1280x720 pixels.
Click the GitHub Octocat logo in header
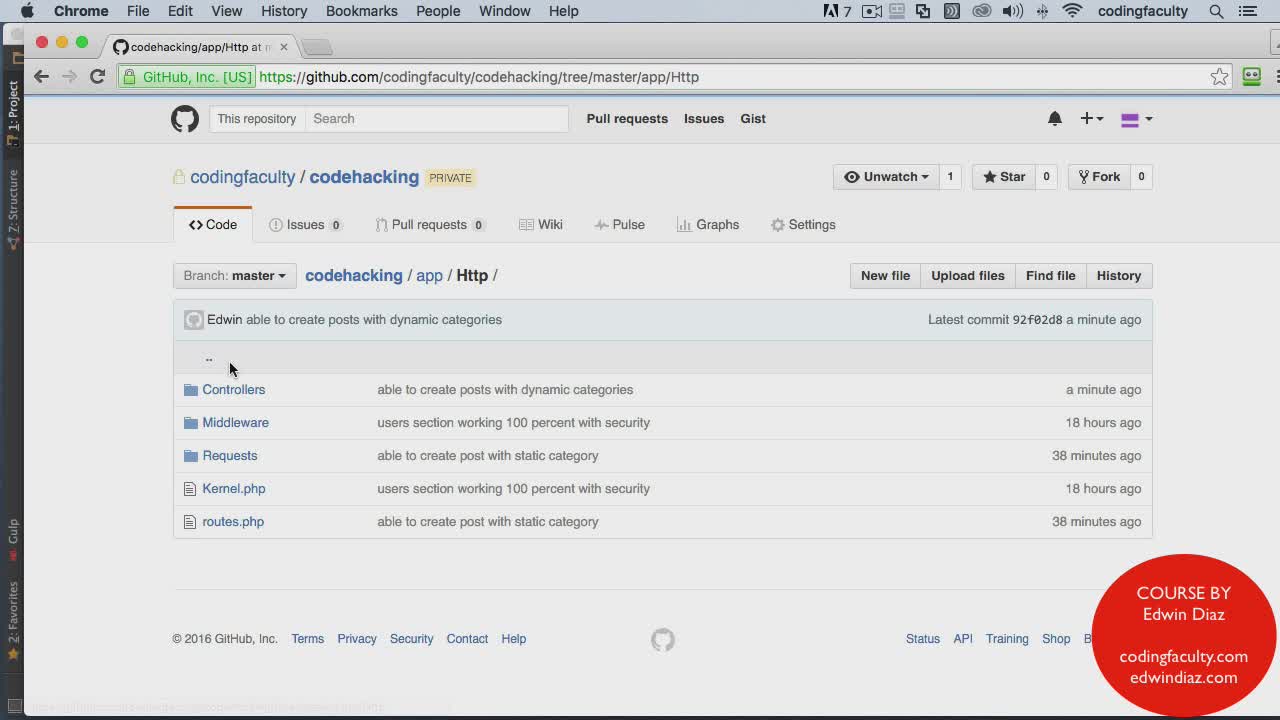tap(185, 119)
